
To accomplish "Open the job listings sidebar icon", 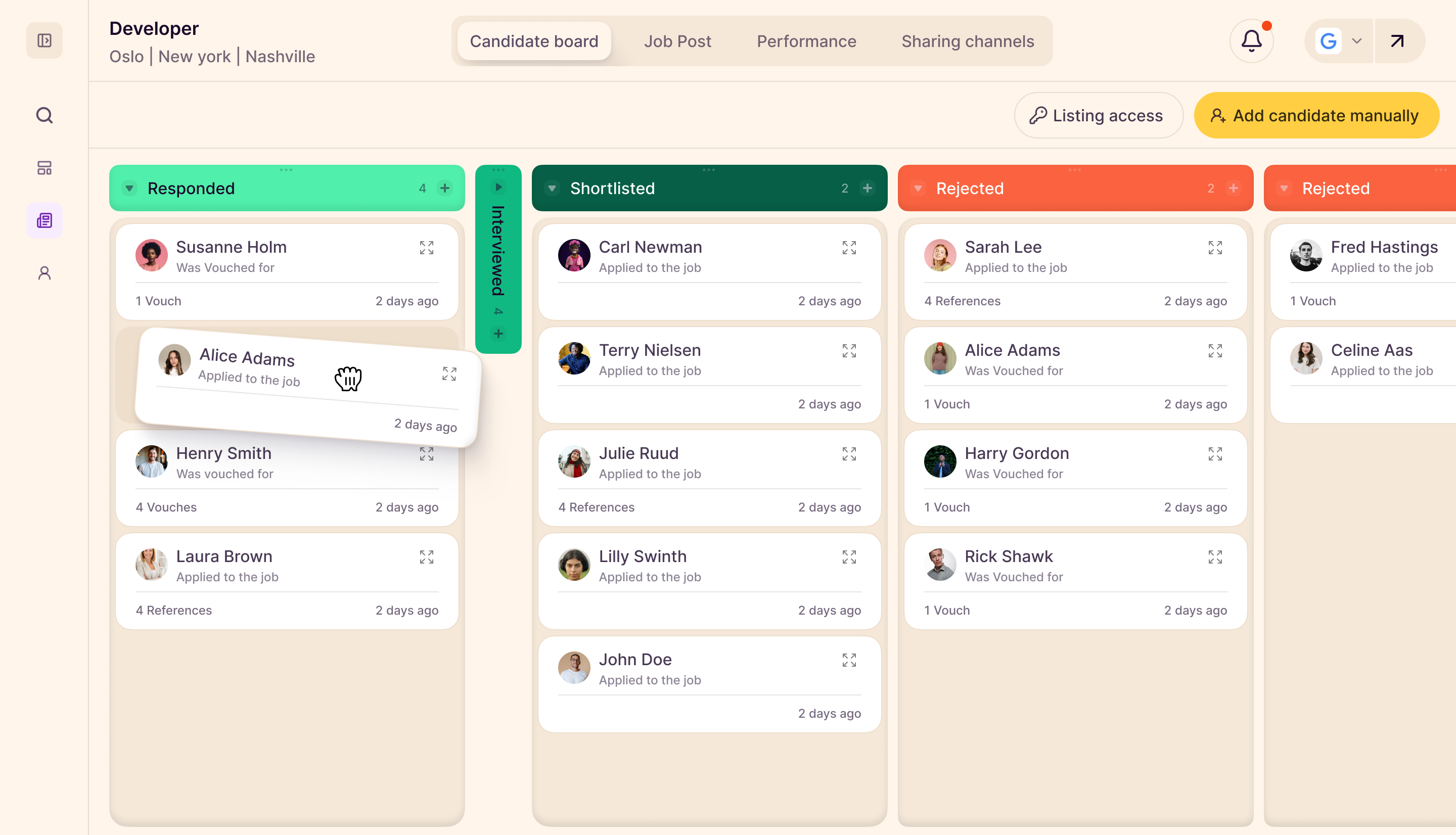I will coord(44,220).
